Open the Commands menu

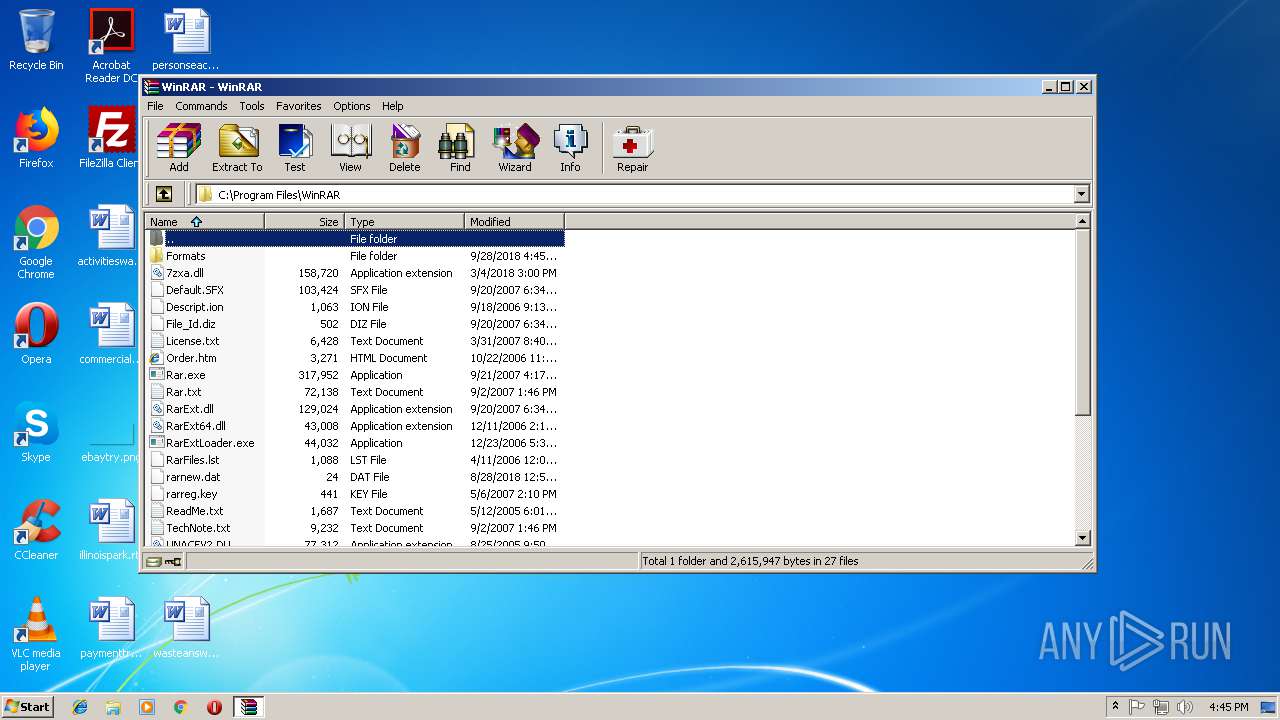click(x=201, y=106)
